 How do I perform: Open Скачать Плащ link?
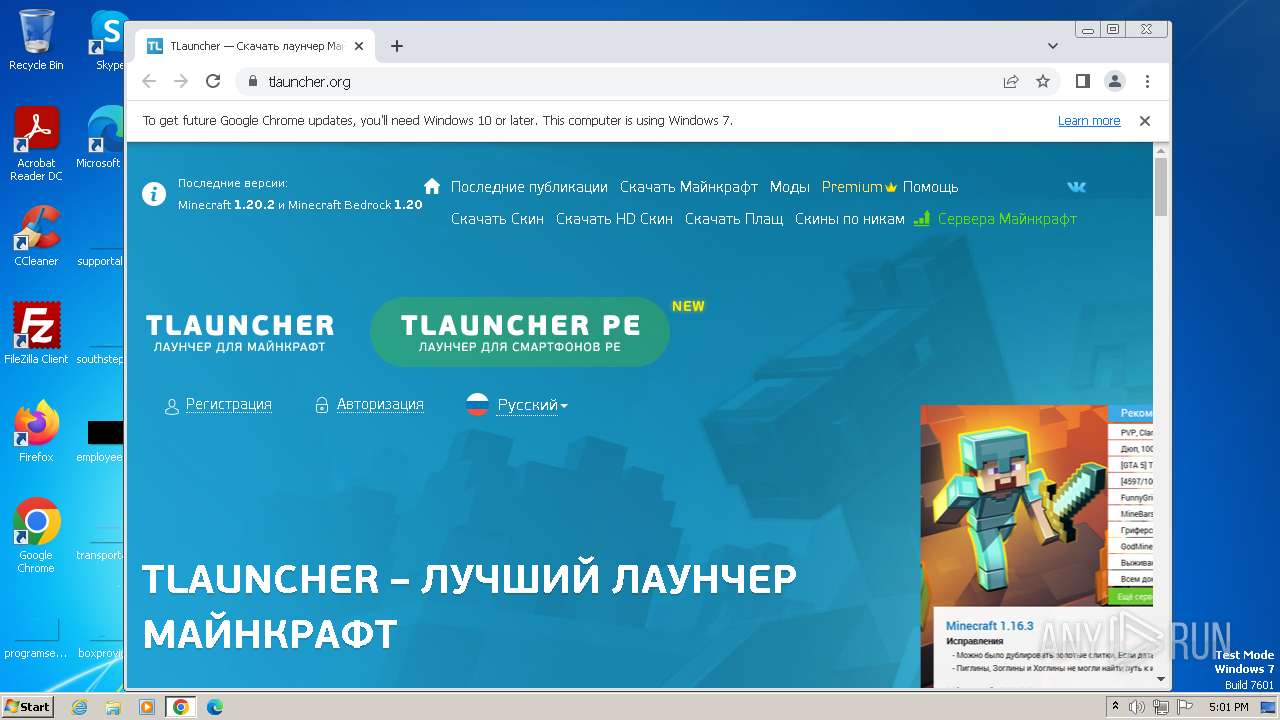(x=734, y=219)
